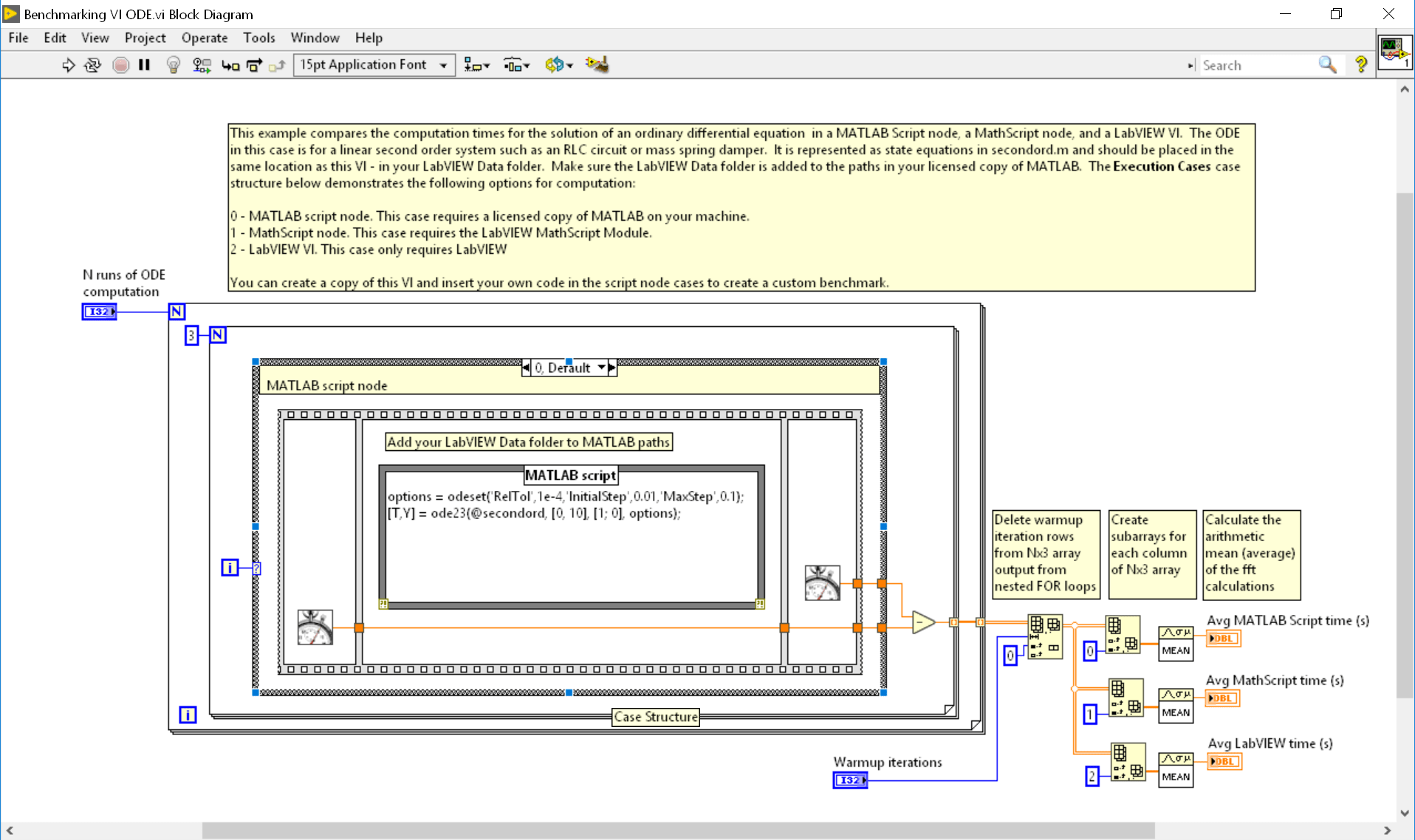
Task: Open the Project menu
Action: [145, 38]
